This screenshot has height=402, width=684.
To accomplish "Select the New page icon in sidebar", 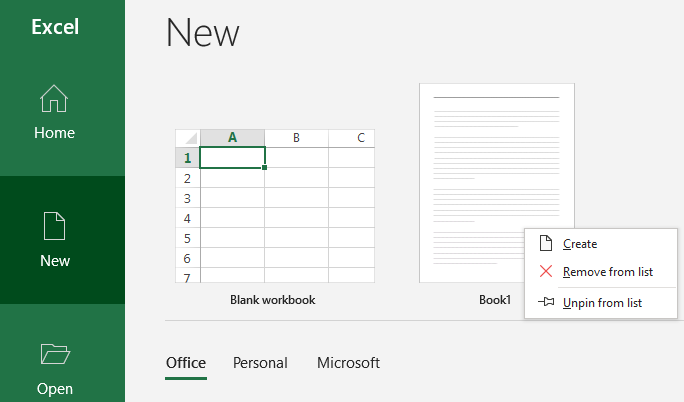I will tap(55, 226).
